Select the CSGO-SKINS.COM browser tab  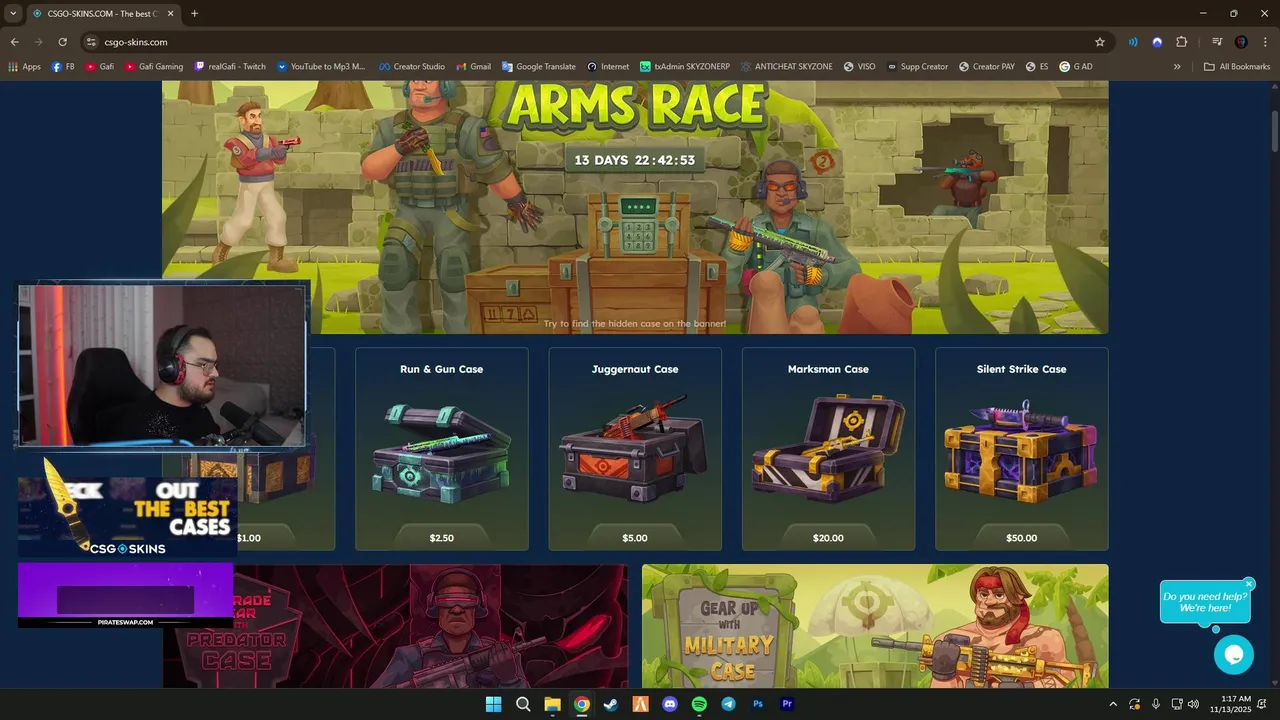pos(102,13)
